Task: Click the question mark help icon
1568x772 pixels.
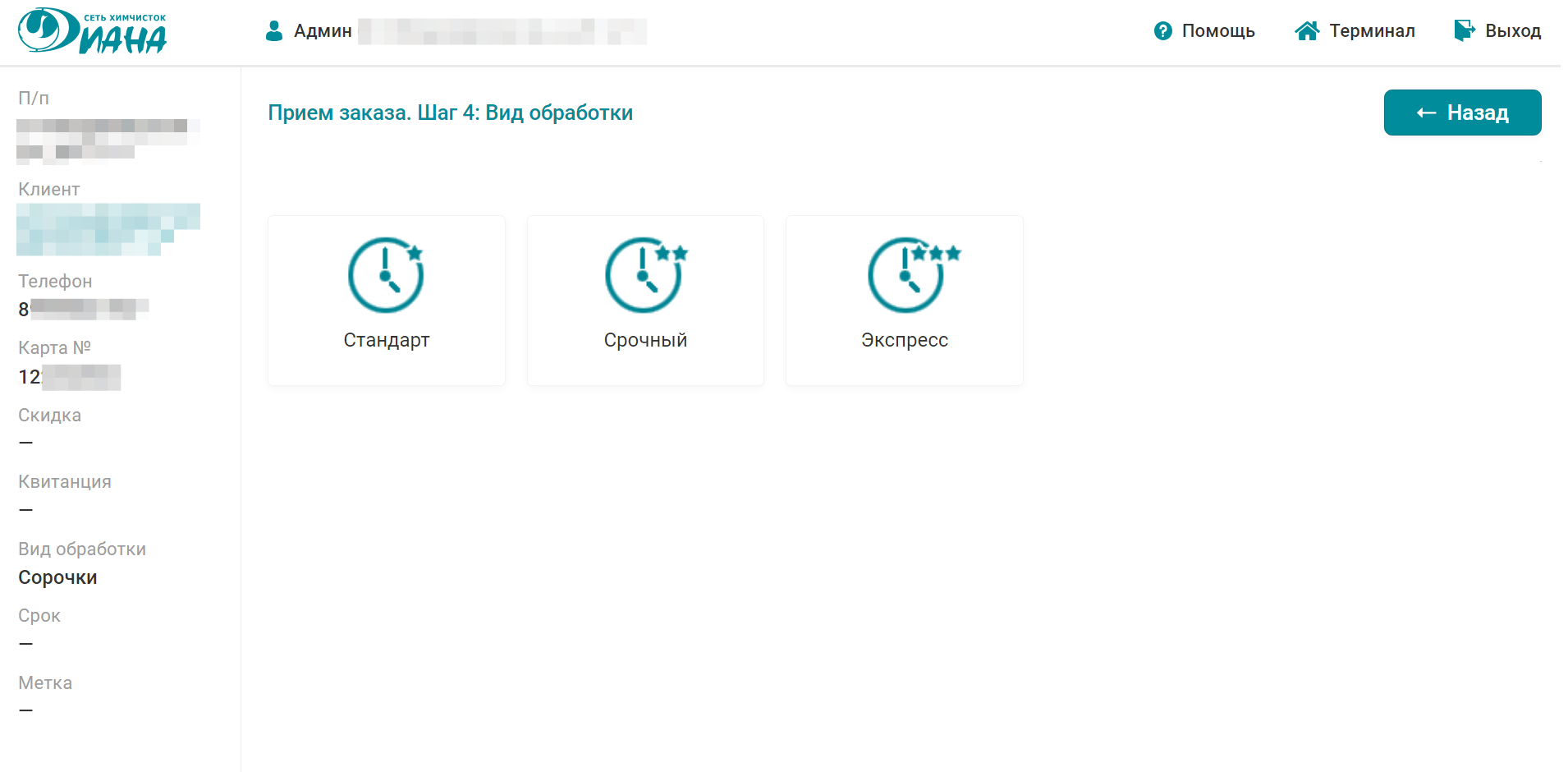Action: click(x=1162, y=31)
